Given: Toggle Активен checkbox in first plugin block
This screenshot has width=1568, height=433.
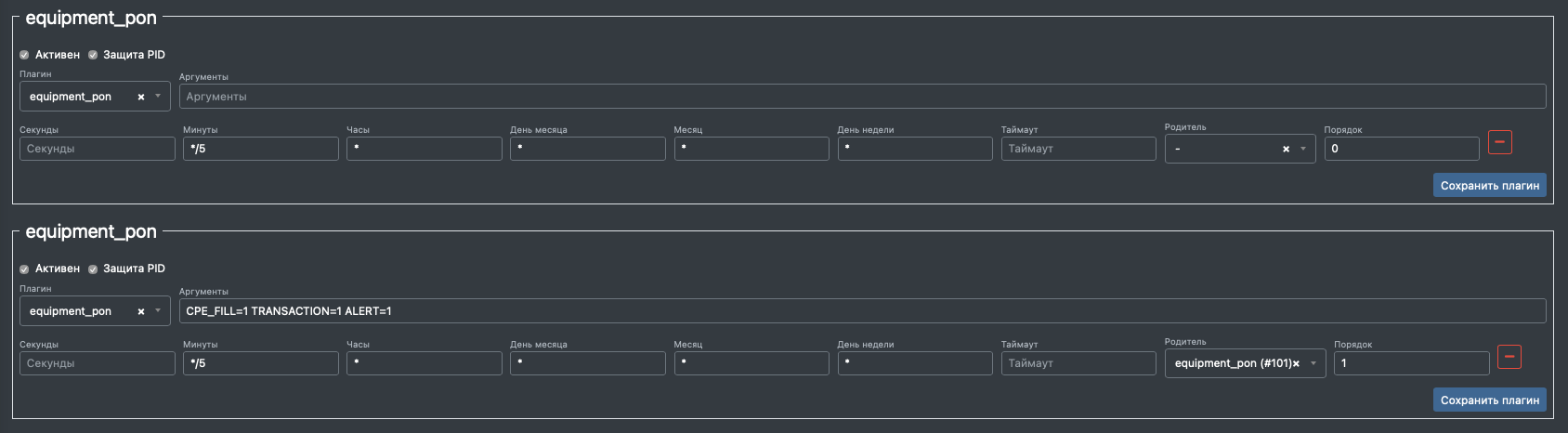Looking at the screenshot, I should [x=24, y=55].
